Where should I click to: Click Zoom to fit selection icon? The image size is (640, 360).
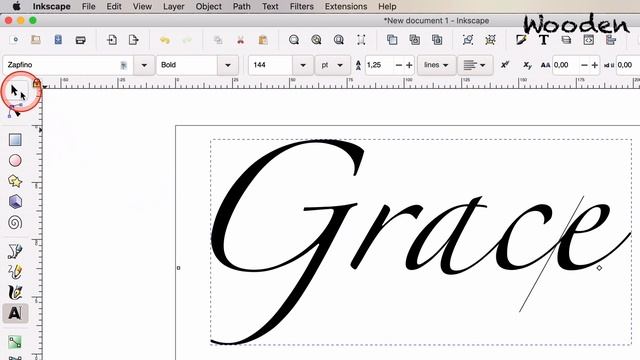tap(294, 40)
